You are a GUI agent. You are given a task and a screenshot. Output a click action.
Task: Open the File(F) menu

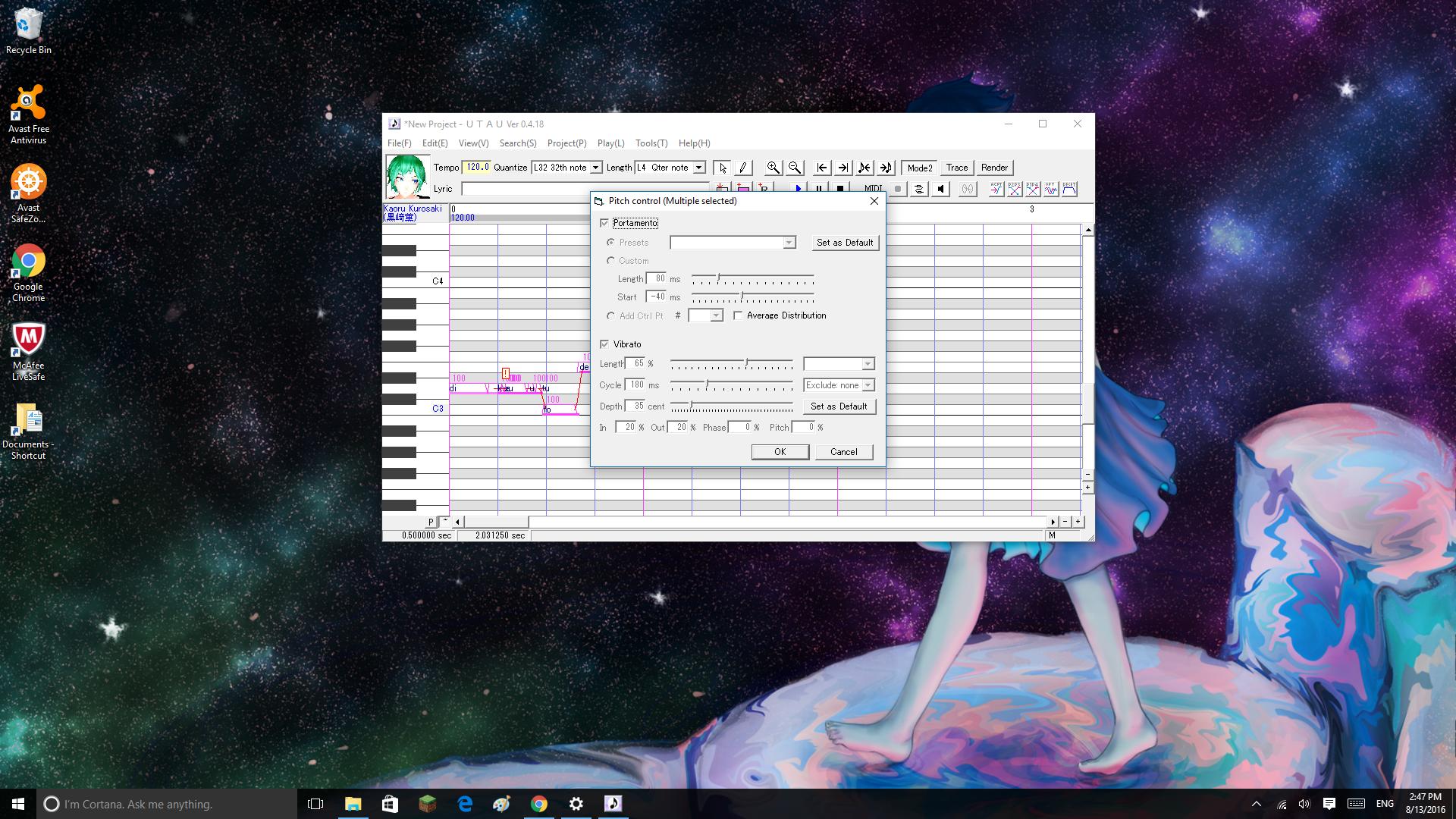coord(399,143)
